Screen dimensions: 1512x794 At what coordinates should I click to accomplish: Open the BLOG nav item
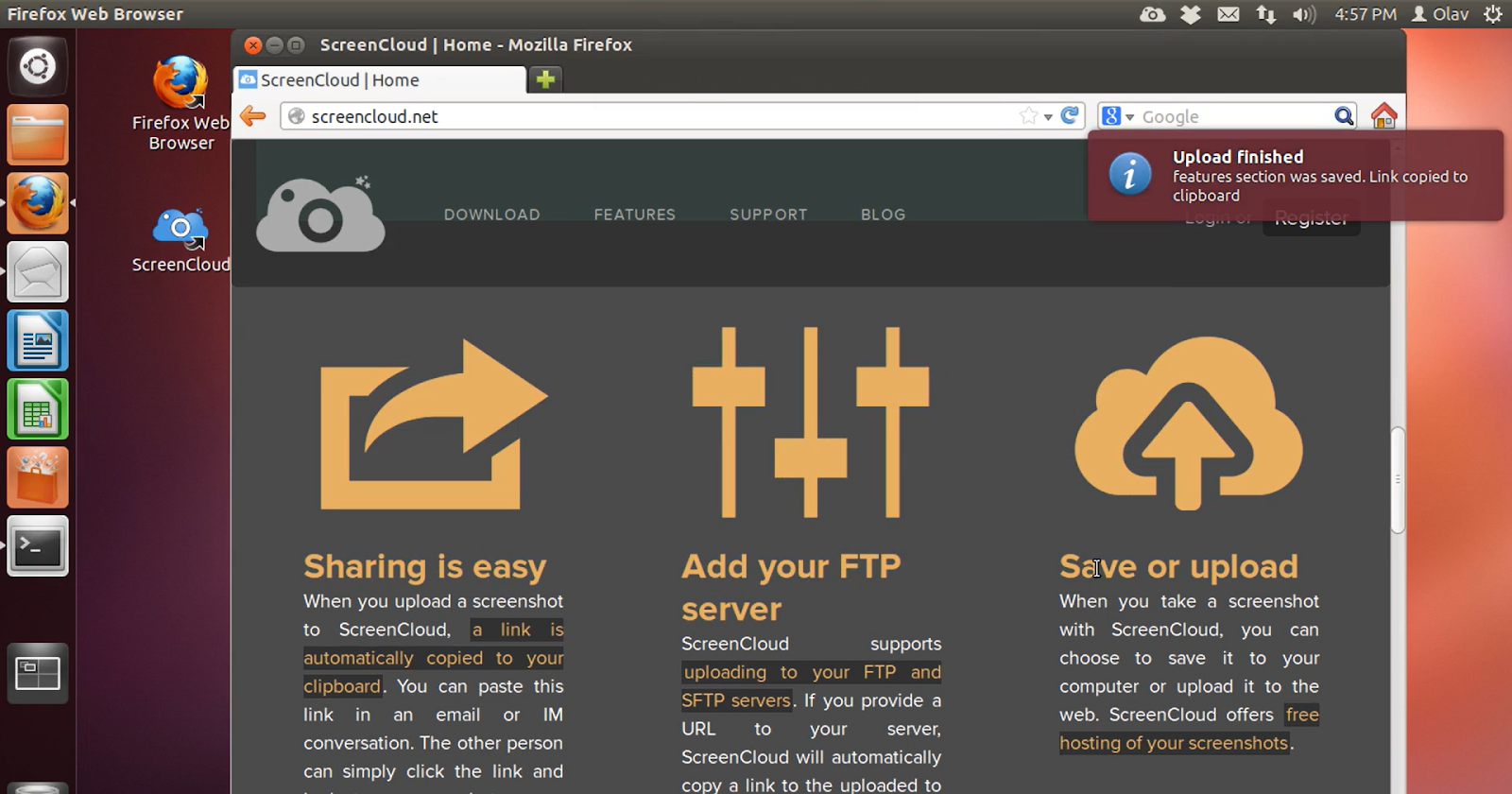coord(884,215)
